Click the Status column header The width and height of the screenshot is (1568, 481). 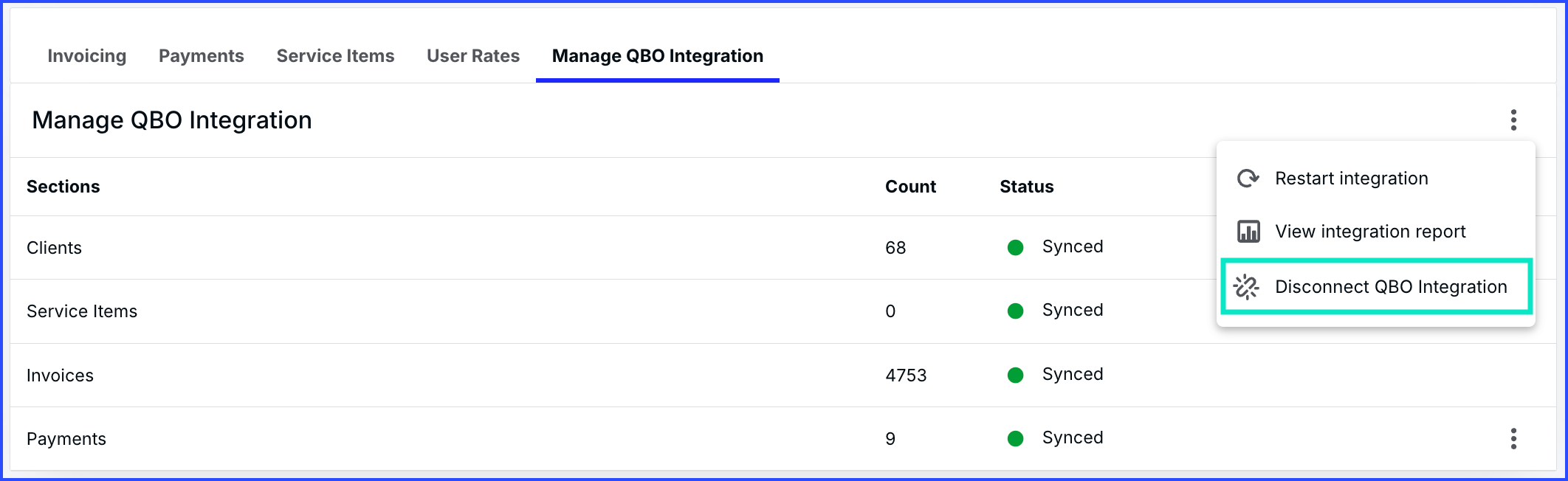[x=1027, y=187]
